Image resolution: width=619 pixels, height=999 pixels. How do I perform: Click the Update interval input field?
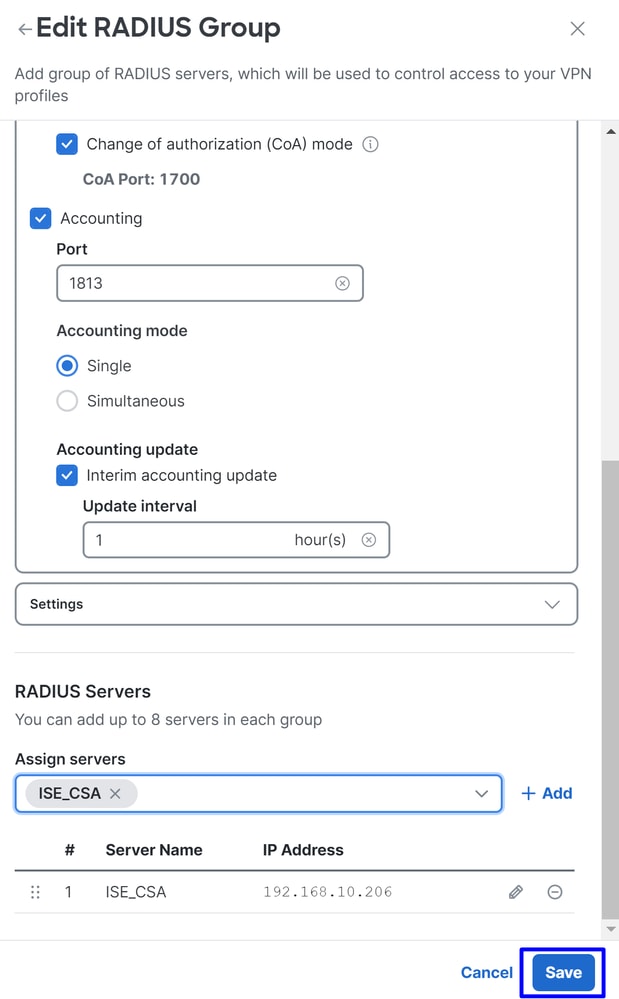click(236, 540)
